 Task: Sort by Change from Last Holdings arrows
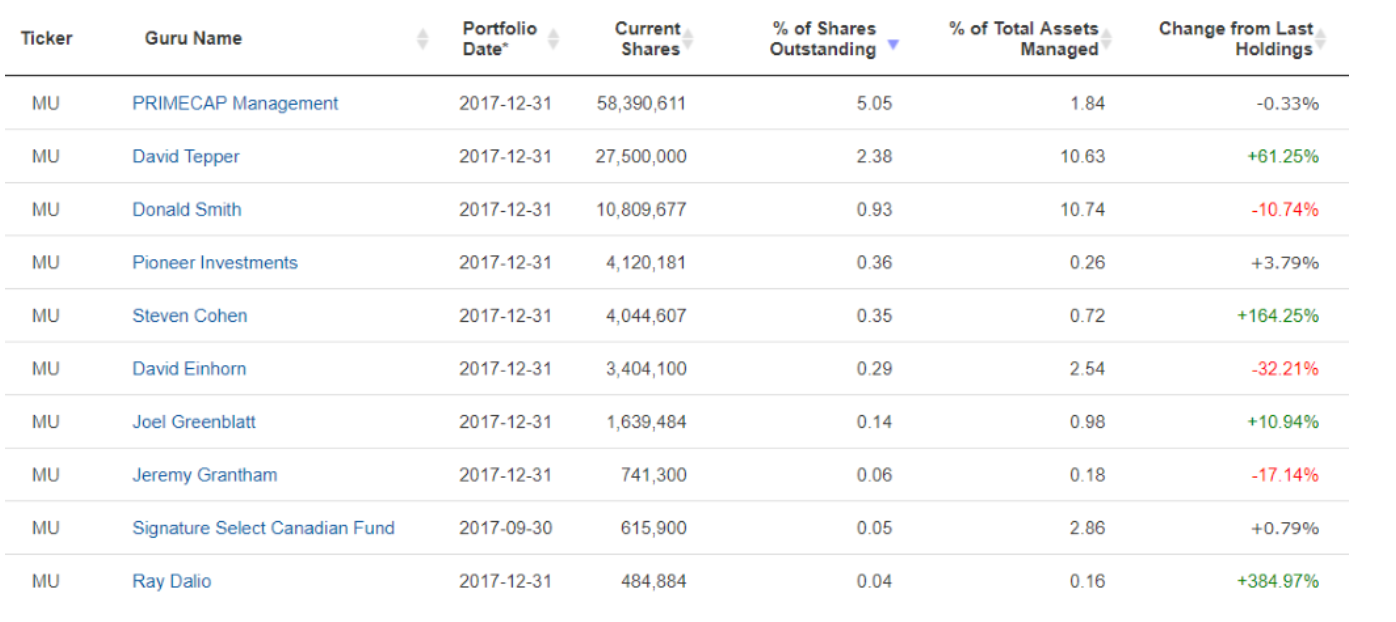(x=1321, y=38)
